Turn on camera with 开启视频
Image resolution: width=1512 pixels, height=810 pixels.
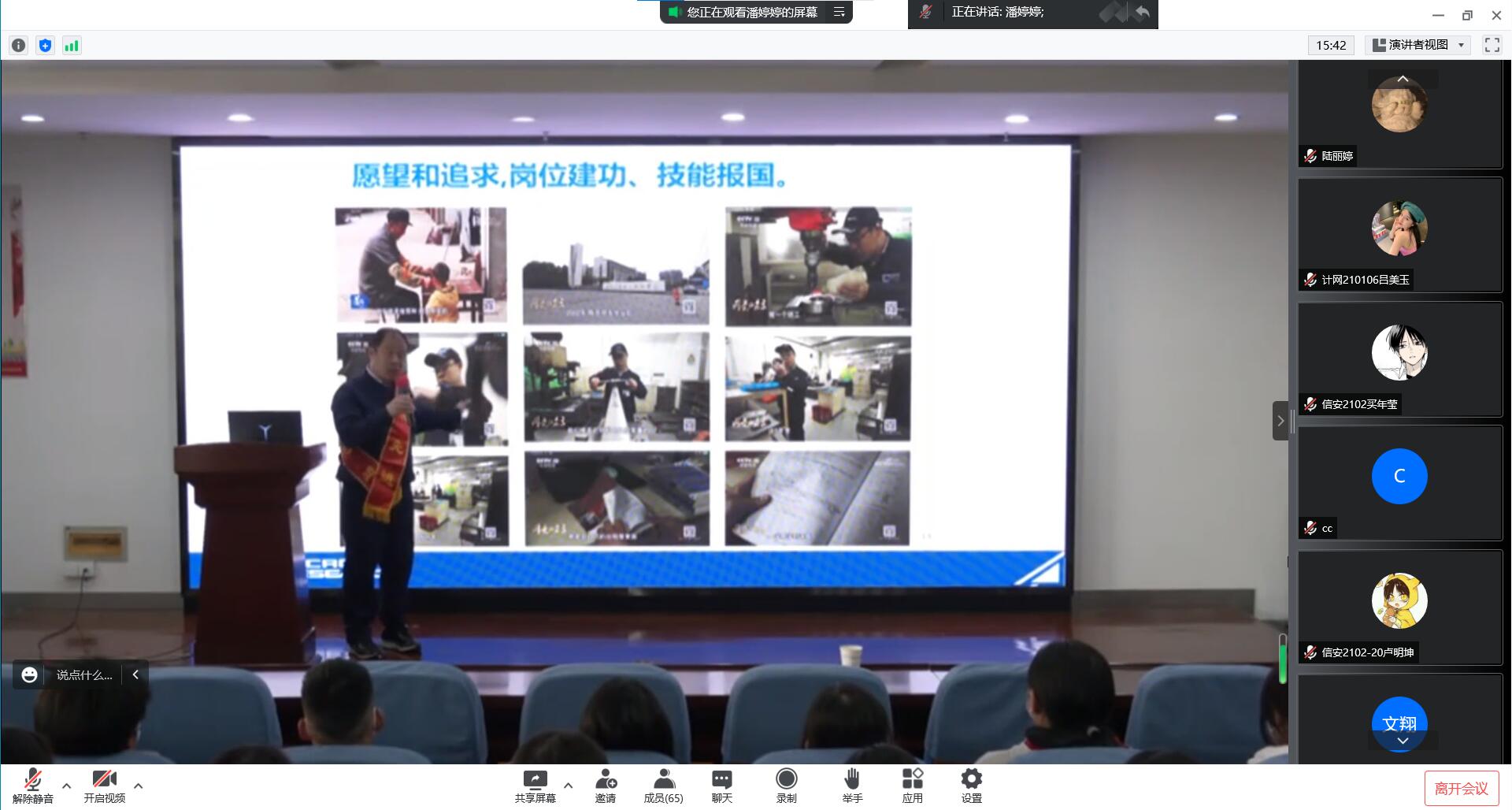click(x=104, y=786)
